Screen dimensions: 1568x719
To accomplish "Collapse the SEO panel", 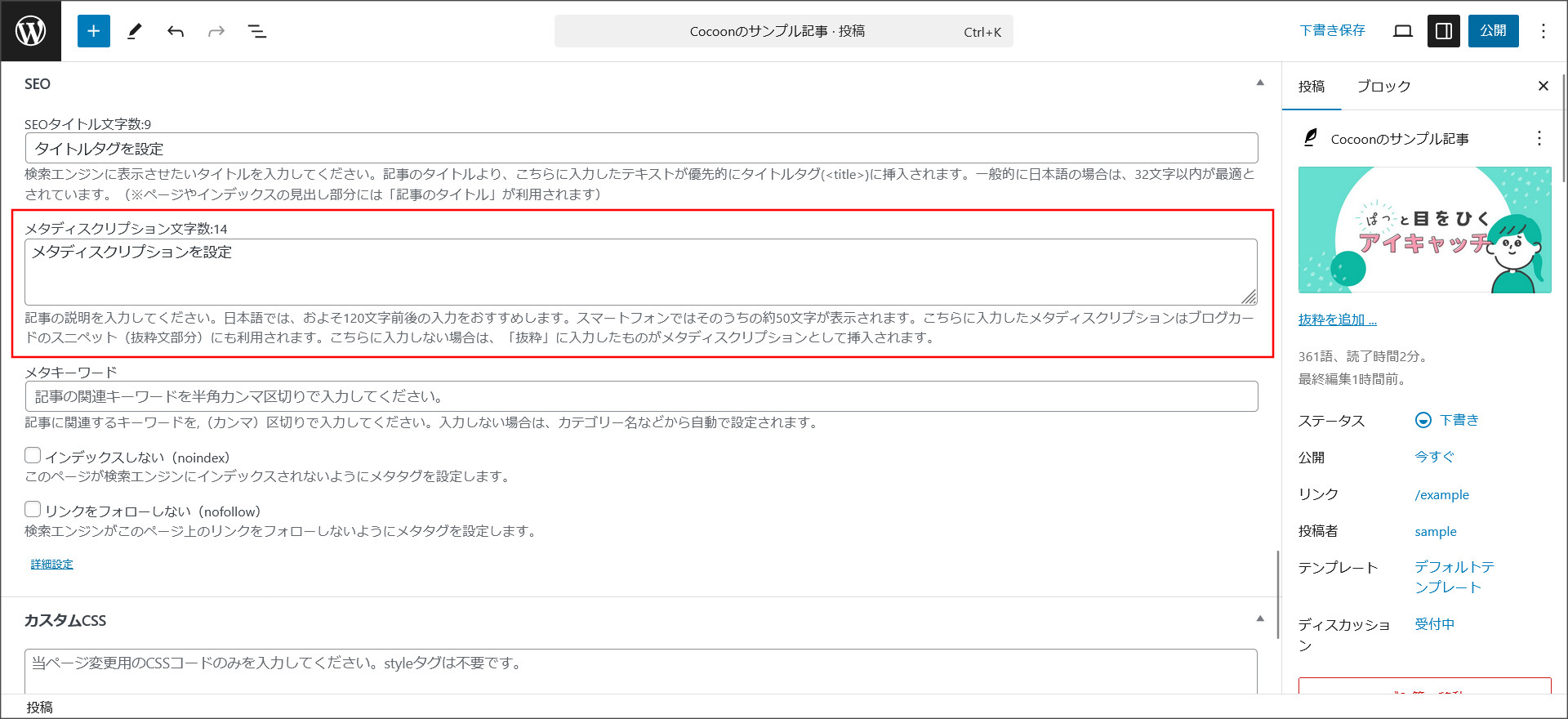I will pos(1260,83).
